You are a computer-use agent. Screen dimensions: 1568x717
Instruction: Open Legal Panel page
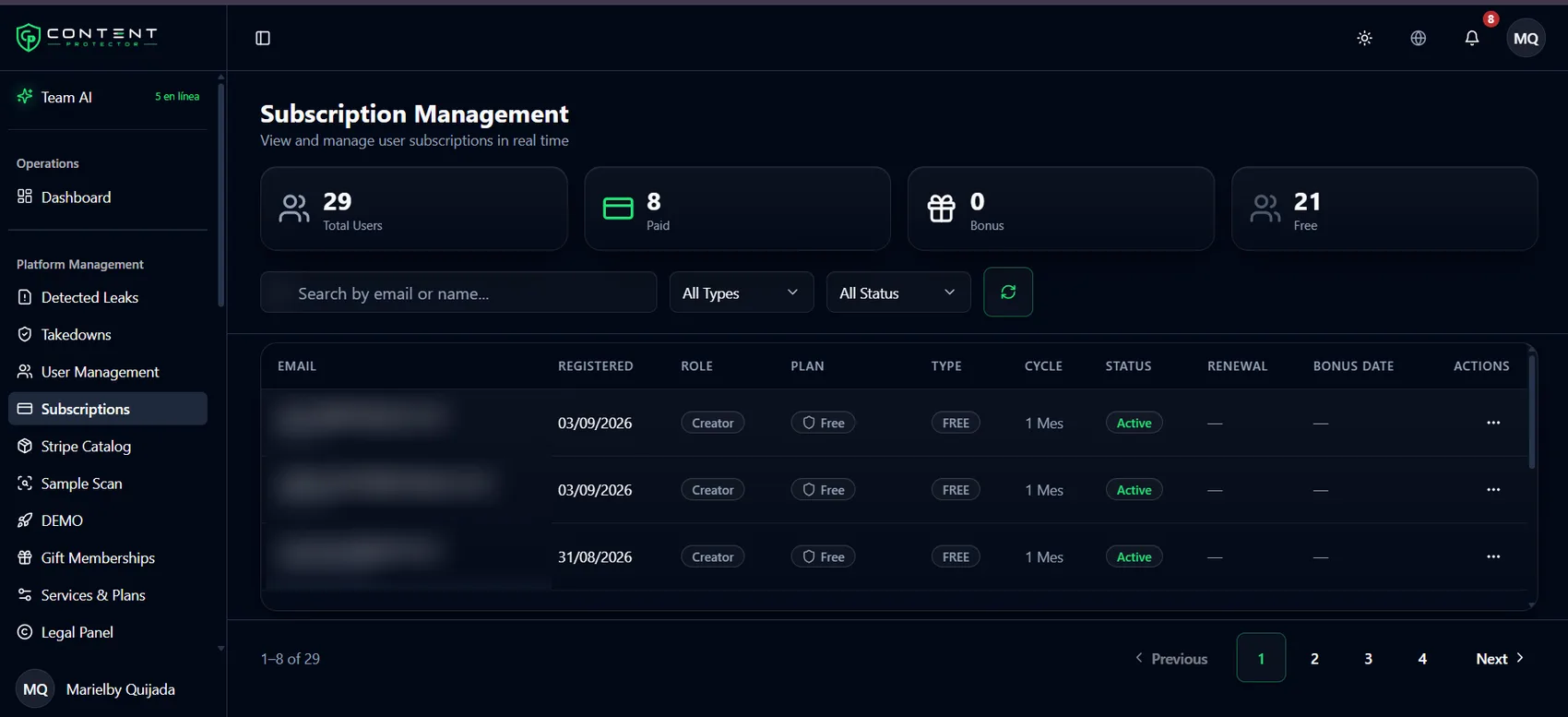pyautogui.click(x=108, y=632)
